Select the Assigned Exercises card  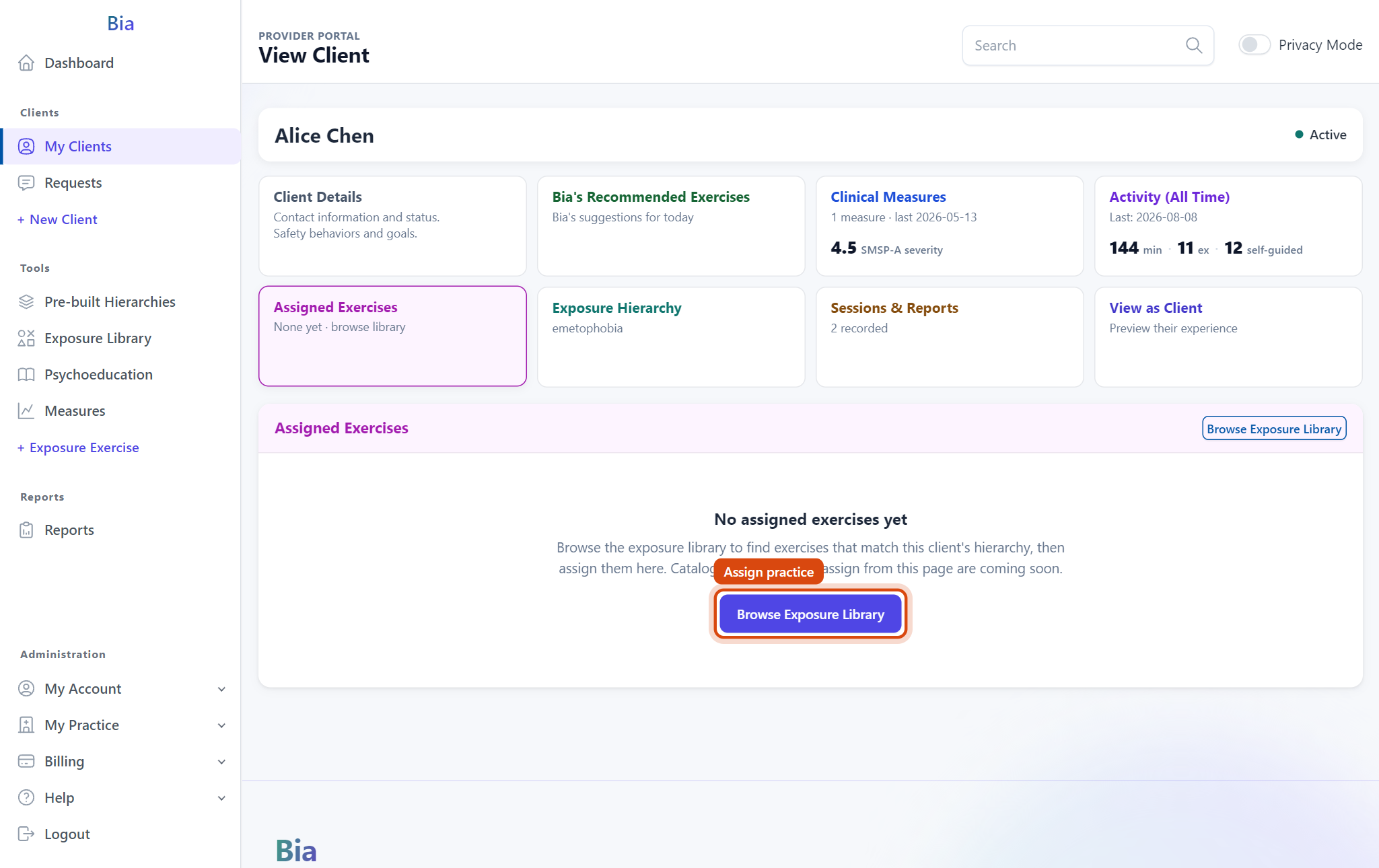point(392,336)
